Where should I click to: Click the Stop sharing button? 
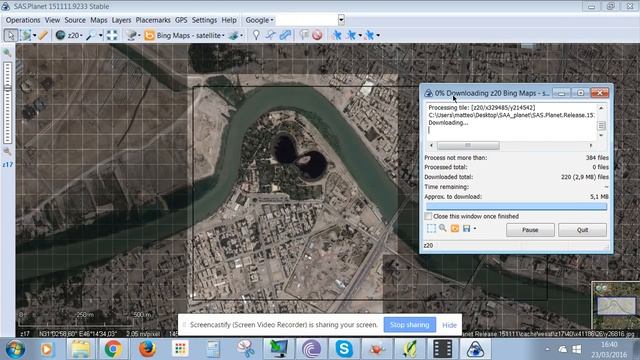tap(410, 325)
